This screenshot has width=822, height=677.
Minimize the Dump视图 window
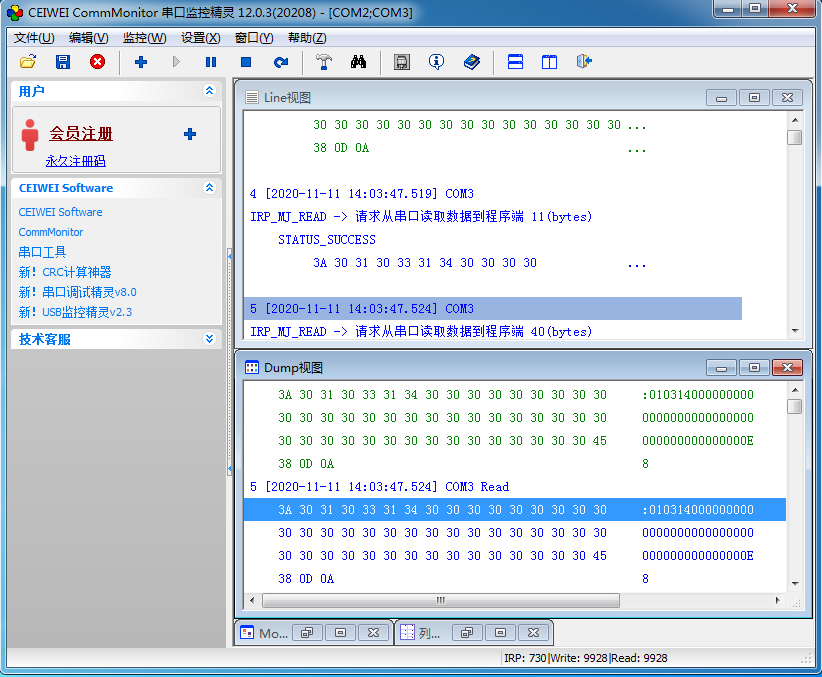click(721, 368)
